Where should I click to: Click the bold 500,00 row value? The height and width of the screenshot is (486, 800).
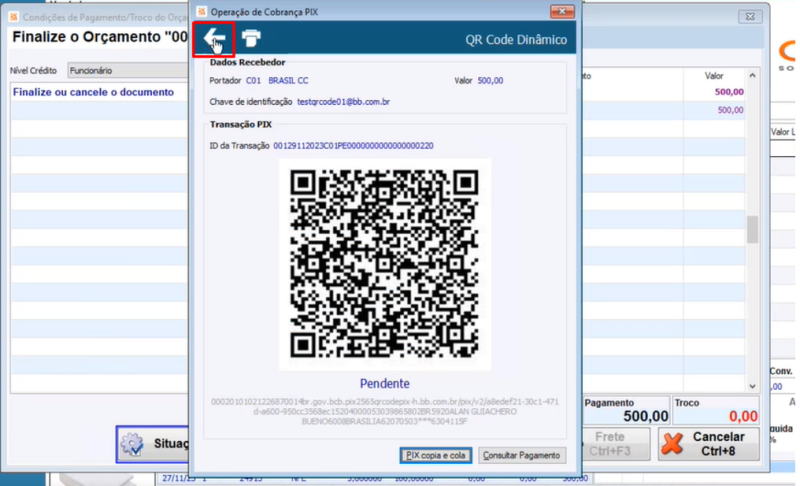click(729, 92)
